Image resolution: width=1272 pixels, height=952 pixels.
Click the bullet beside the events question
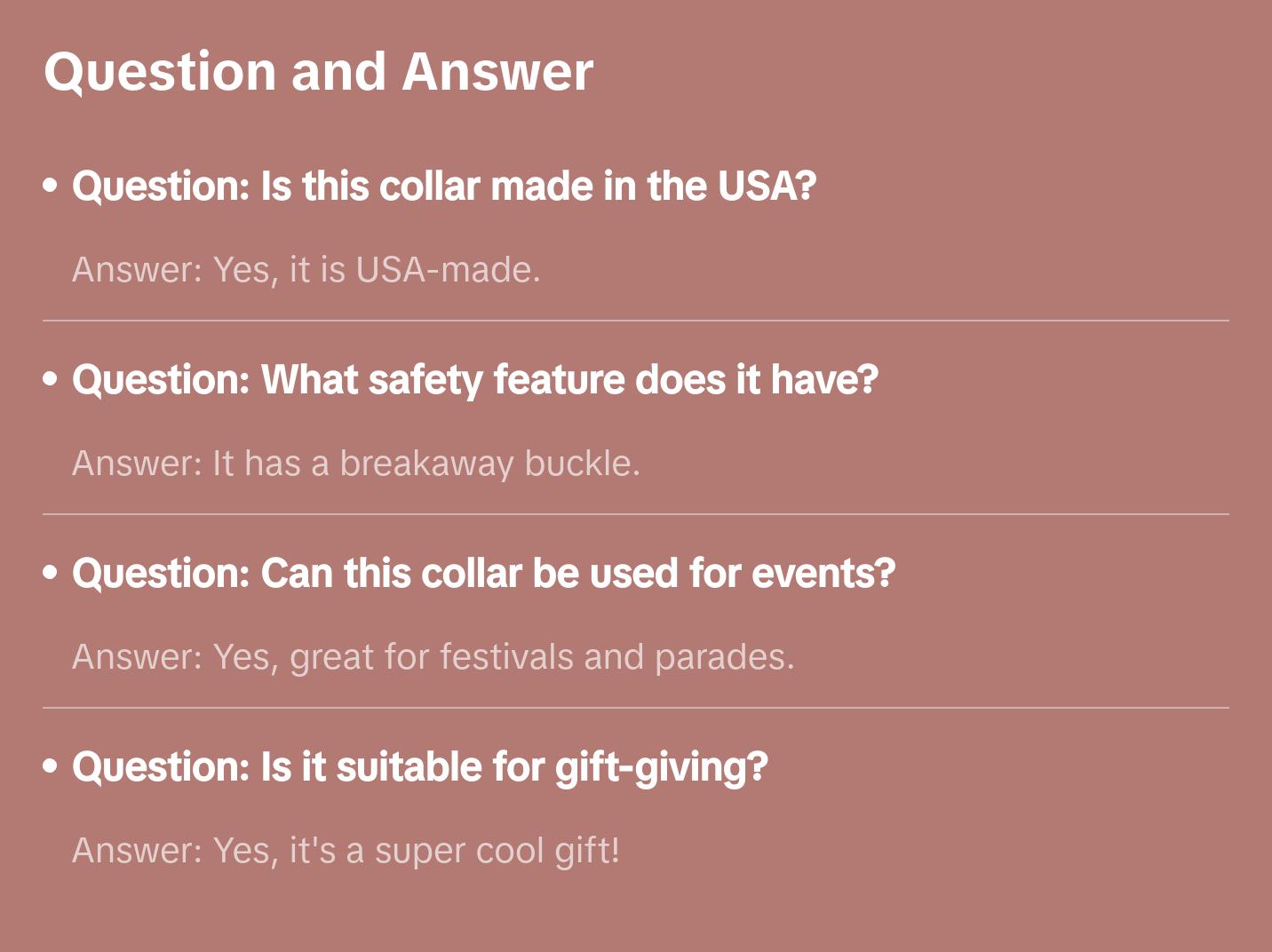(51, 573)
